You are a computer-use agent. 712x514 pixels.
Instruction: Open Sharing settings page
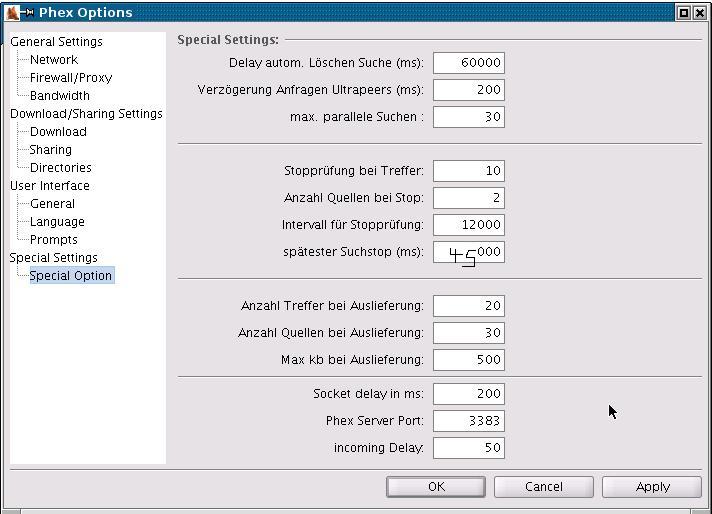(50, 150)
